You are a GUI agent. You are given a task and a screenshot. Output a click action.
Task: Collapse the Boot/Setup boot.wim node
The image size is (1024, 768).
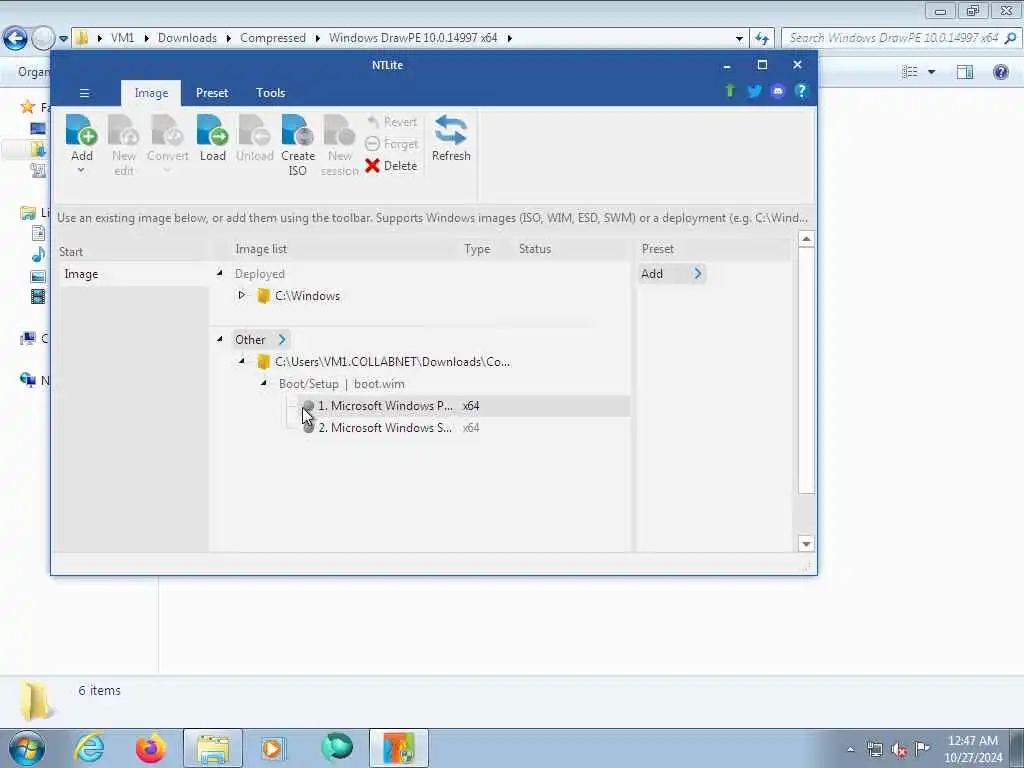264,383
